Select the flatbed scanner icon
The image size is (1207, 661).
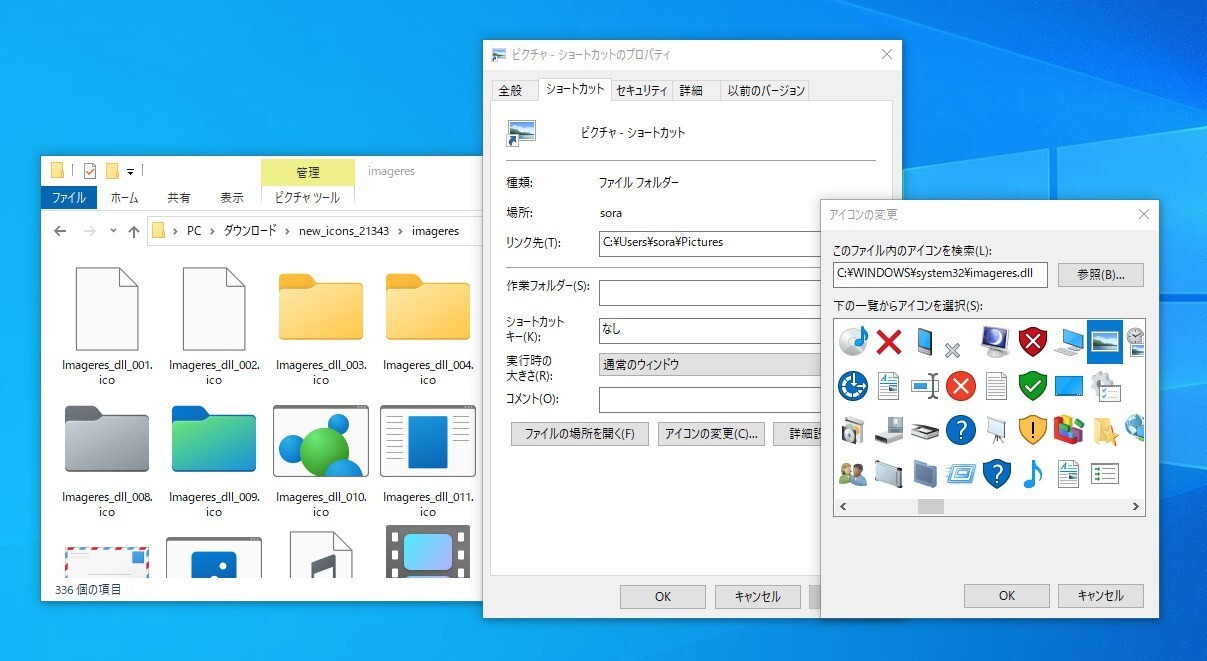coord(925,430)
